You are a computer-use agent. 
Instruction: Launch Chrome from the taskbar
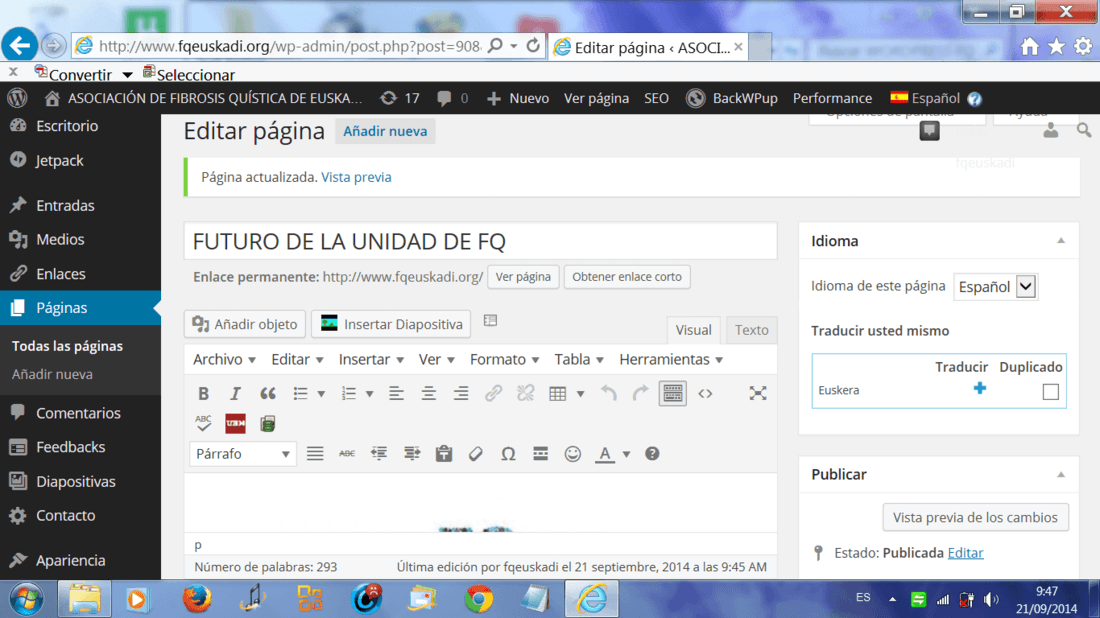(478, 599)
